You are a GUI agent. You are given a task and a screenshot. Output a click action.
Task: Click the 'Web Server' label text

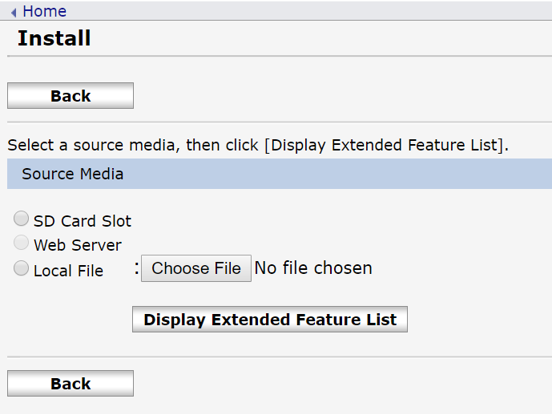[x=78, y=245]
